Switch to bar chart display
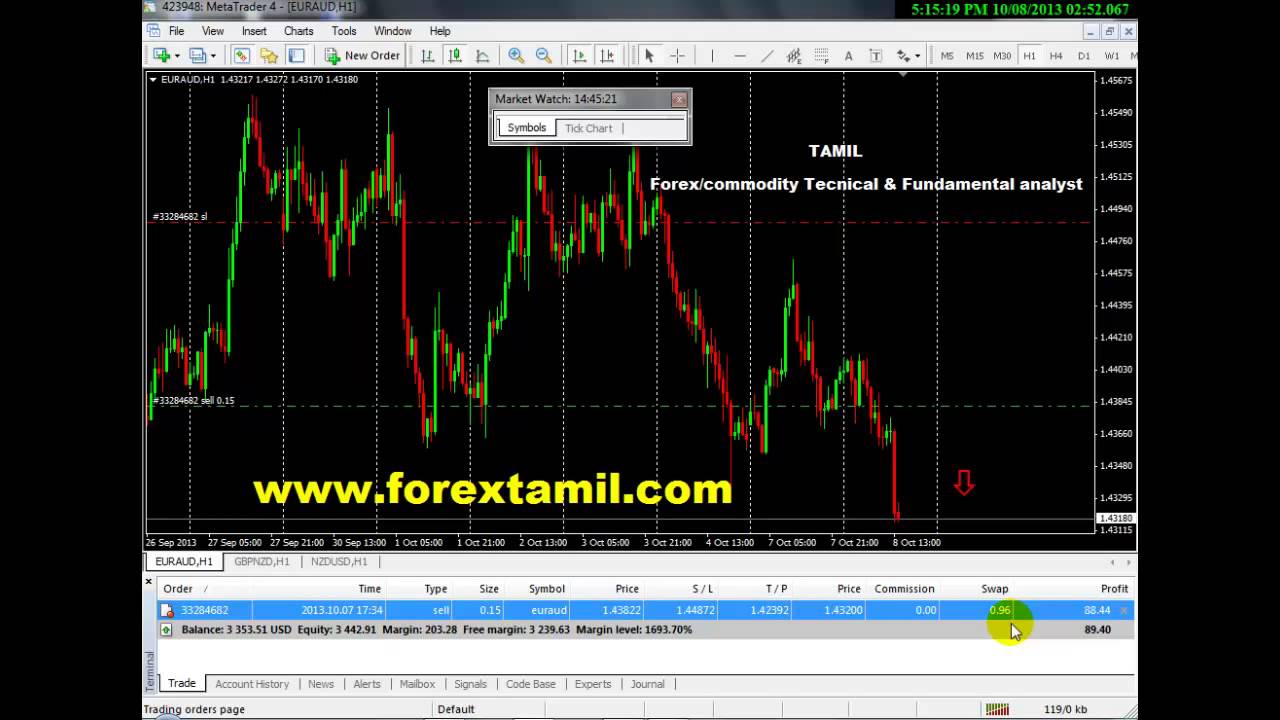1280x720 pixels. click(x=428, y=56)
